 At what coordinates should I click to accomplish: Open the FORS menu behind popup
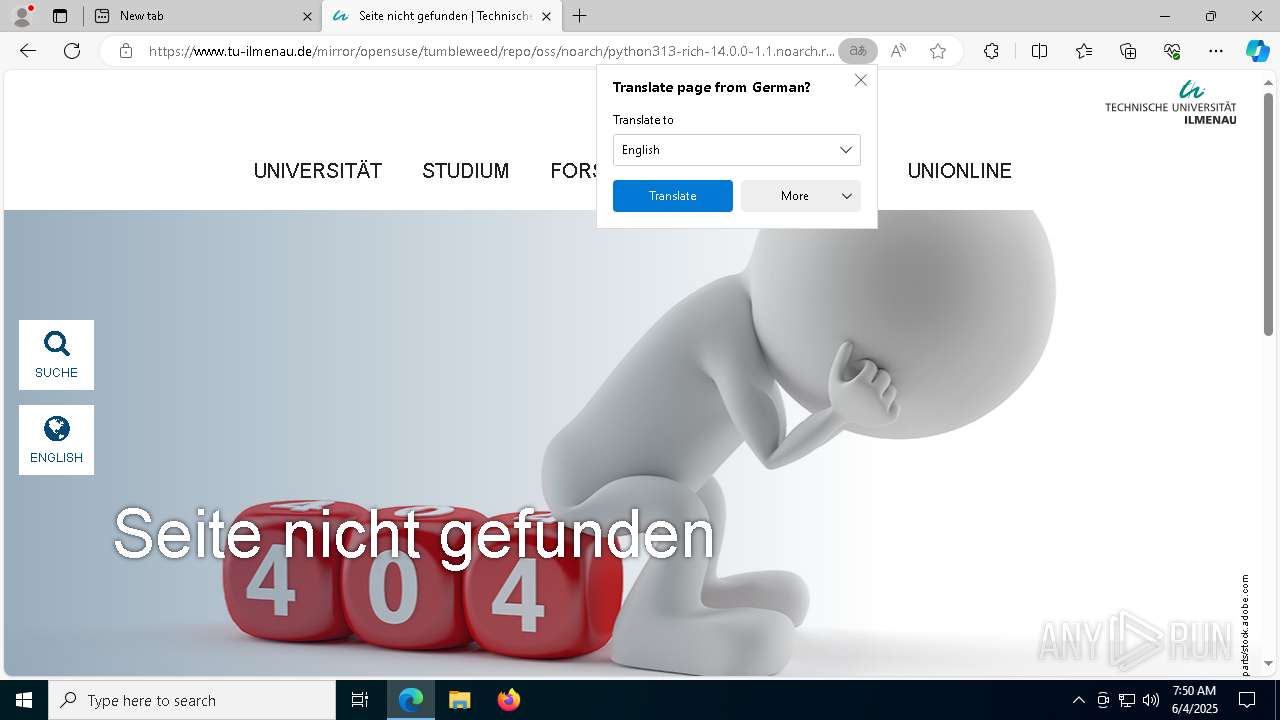pos(574,171)
